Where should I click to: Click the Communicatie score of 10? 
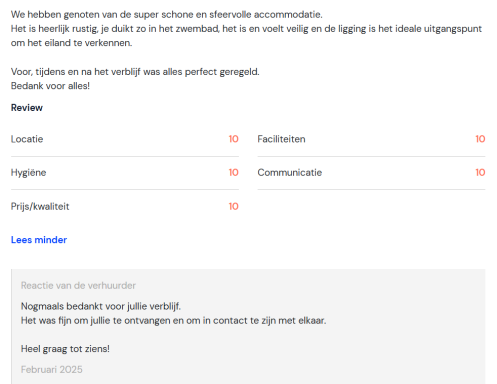coord(480,172)
